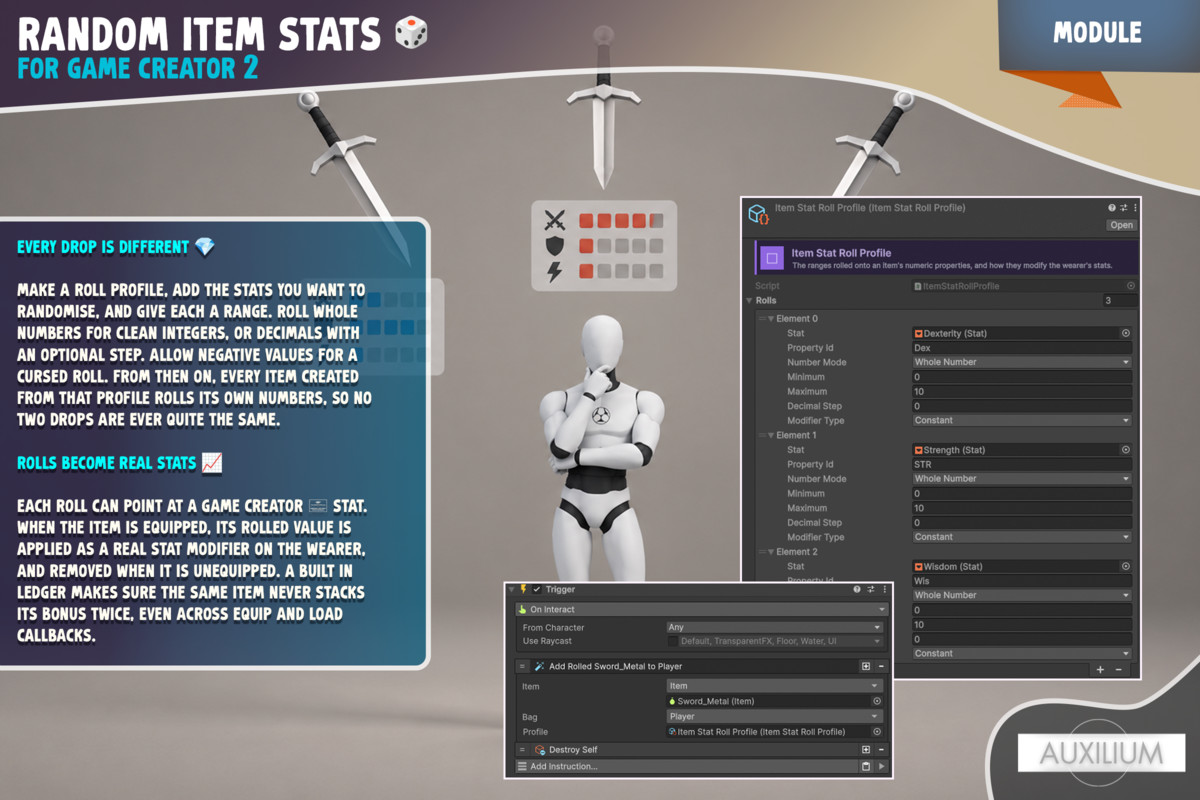Image resolution: width=1200 pixels, height=800 pixels.
Task: Open the On Interact event dropdown
Action: tap(701, 609)
